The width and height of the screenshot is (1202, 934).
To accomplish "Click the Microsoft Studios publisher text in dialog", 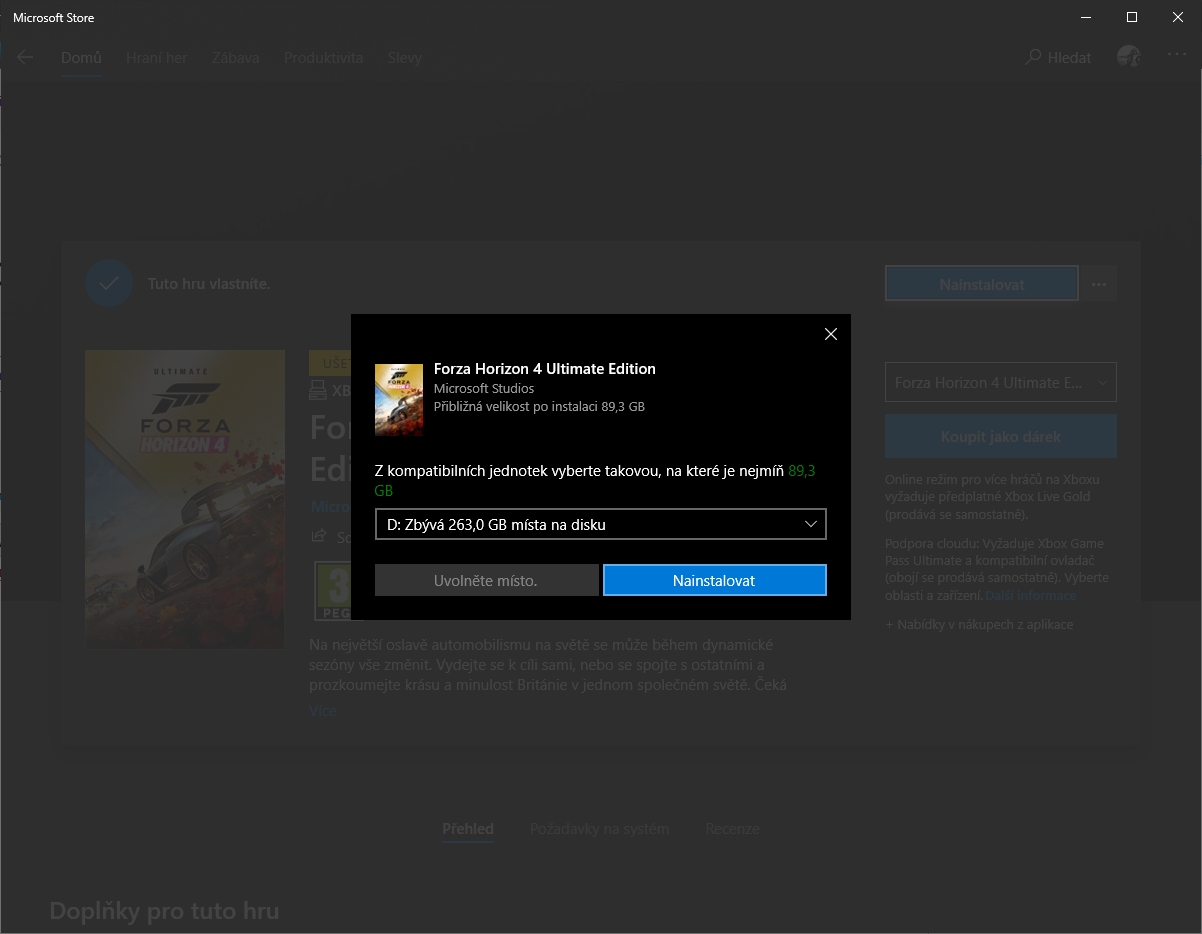I will tap(484, 388).
